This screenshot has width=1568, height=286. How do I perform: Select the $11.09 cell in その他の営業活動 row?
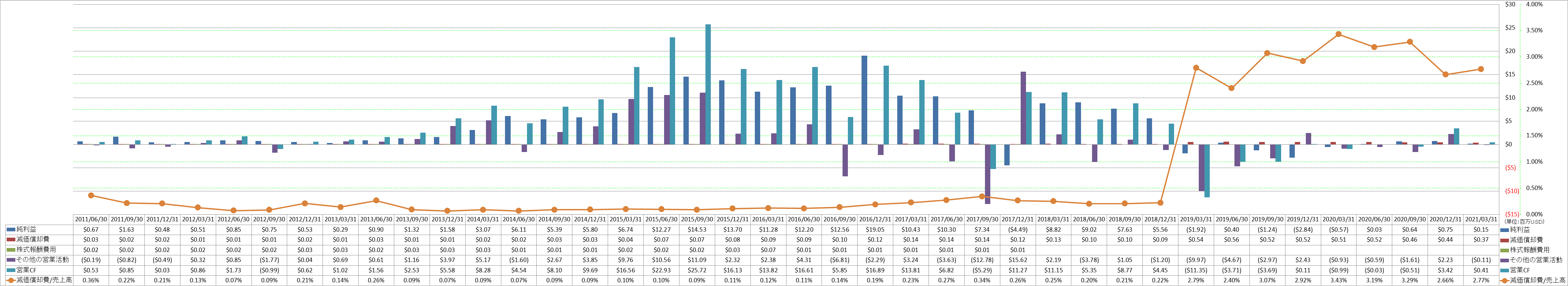(697, 260)
